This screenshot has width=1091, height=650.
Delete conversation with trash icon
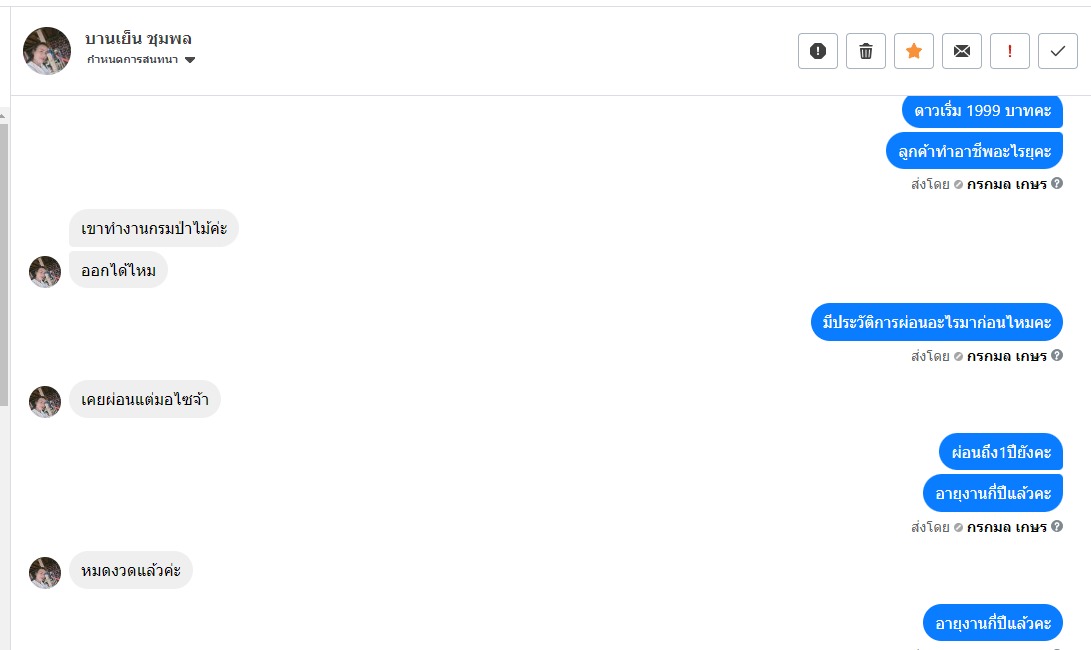tap(866, 51)
